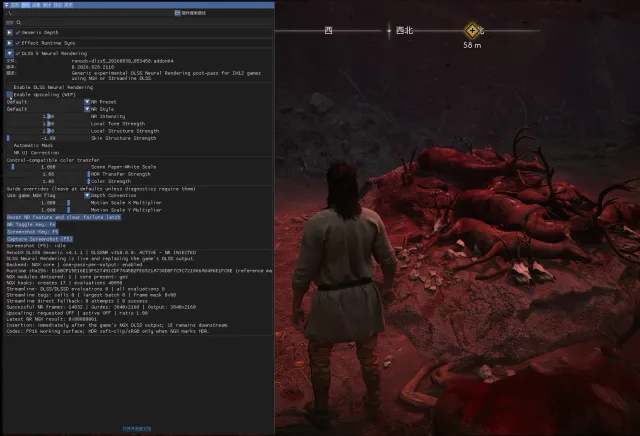Screen dimensions: 640x436
Task: Tick the NR UI Correction checkbox
Action: click(9, 153)
